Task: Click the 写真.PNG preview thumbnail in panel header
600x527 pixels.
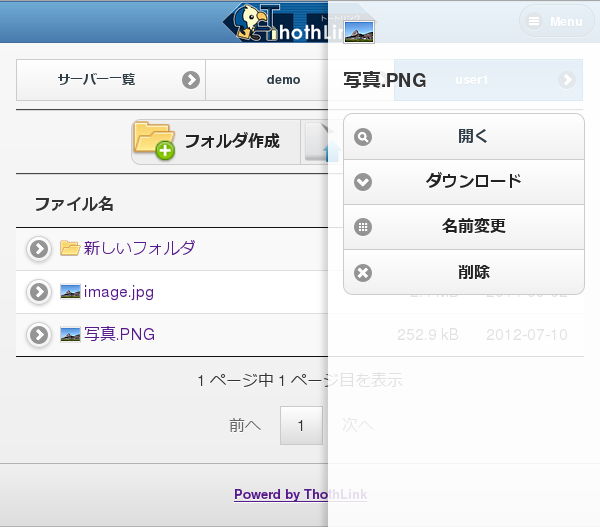Action: 359,32
